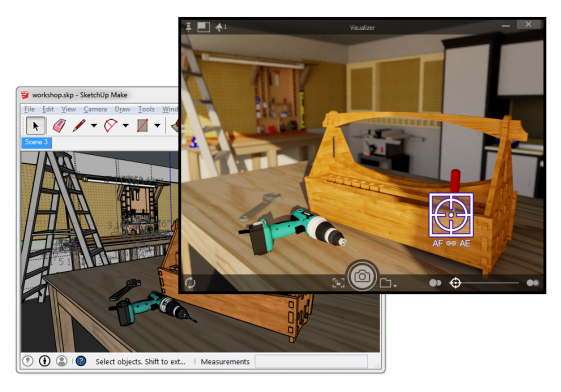Viewport: 561px width, 392px height.
Task: Open the Camera menu
Action: point(95,109)
